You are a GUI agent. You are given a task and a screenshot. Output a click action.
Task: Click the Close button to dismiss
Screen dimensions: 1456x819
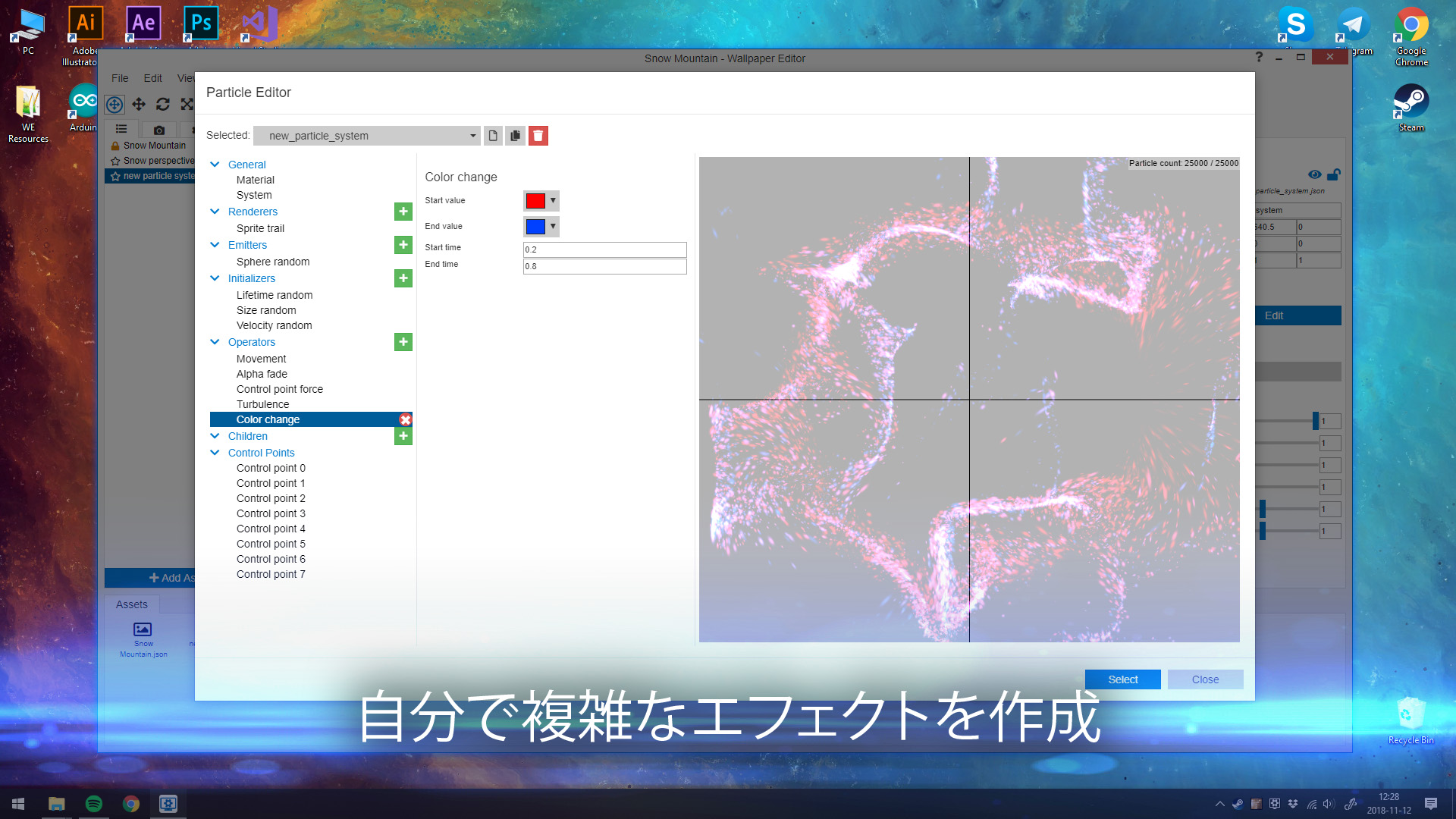(x=1205, y=679)
